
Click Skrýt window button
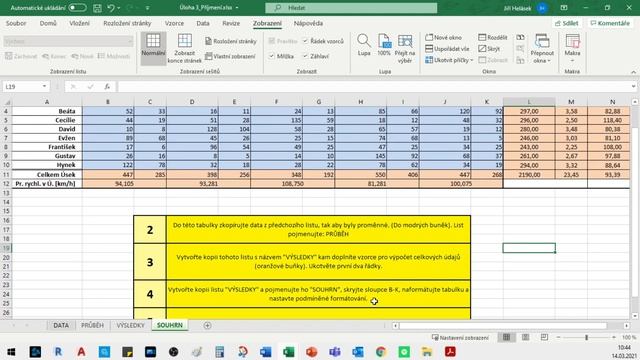(489, 49)
